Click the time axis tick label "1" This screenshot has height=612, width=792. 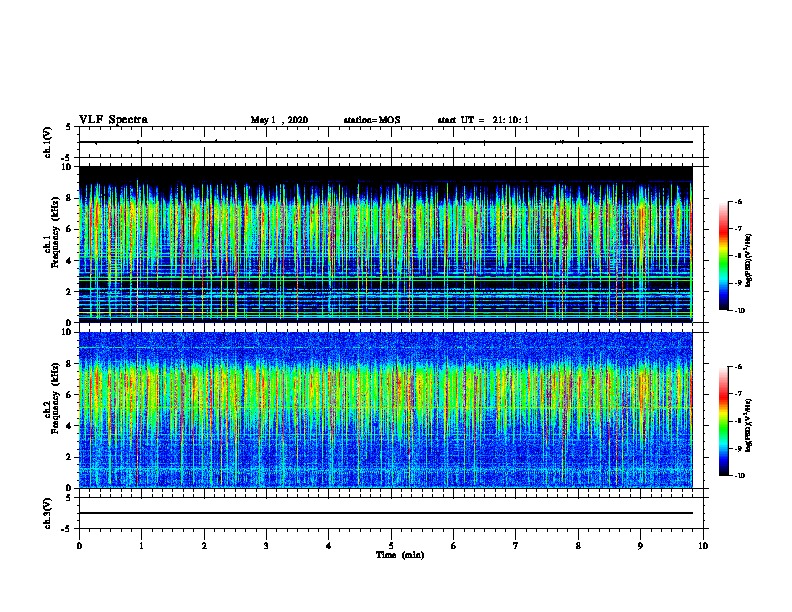[x=141, y=546]
